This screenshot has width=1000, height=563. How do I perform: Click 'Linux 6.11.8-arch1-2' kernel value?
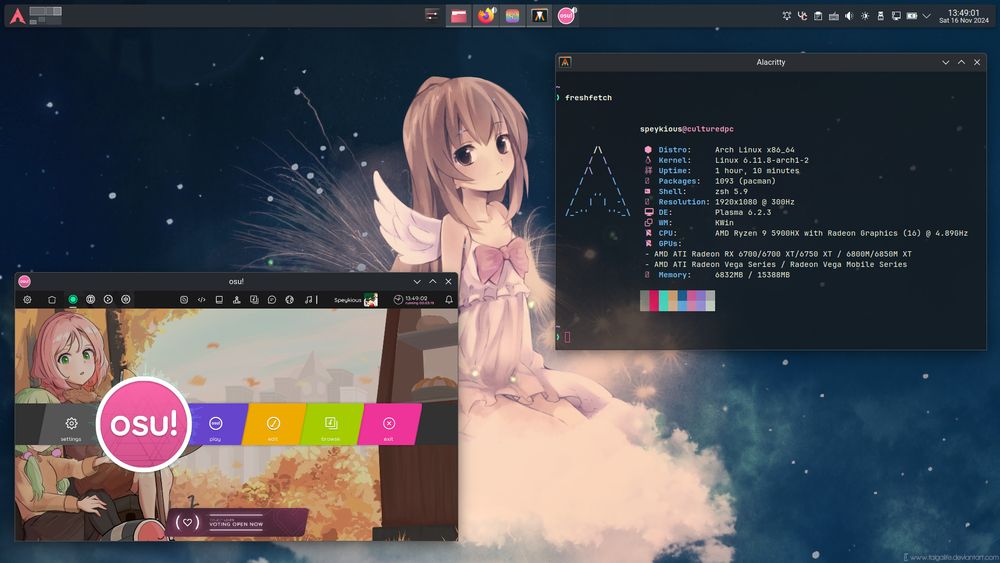(x=761, y=160)
